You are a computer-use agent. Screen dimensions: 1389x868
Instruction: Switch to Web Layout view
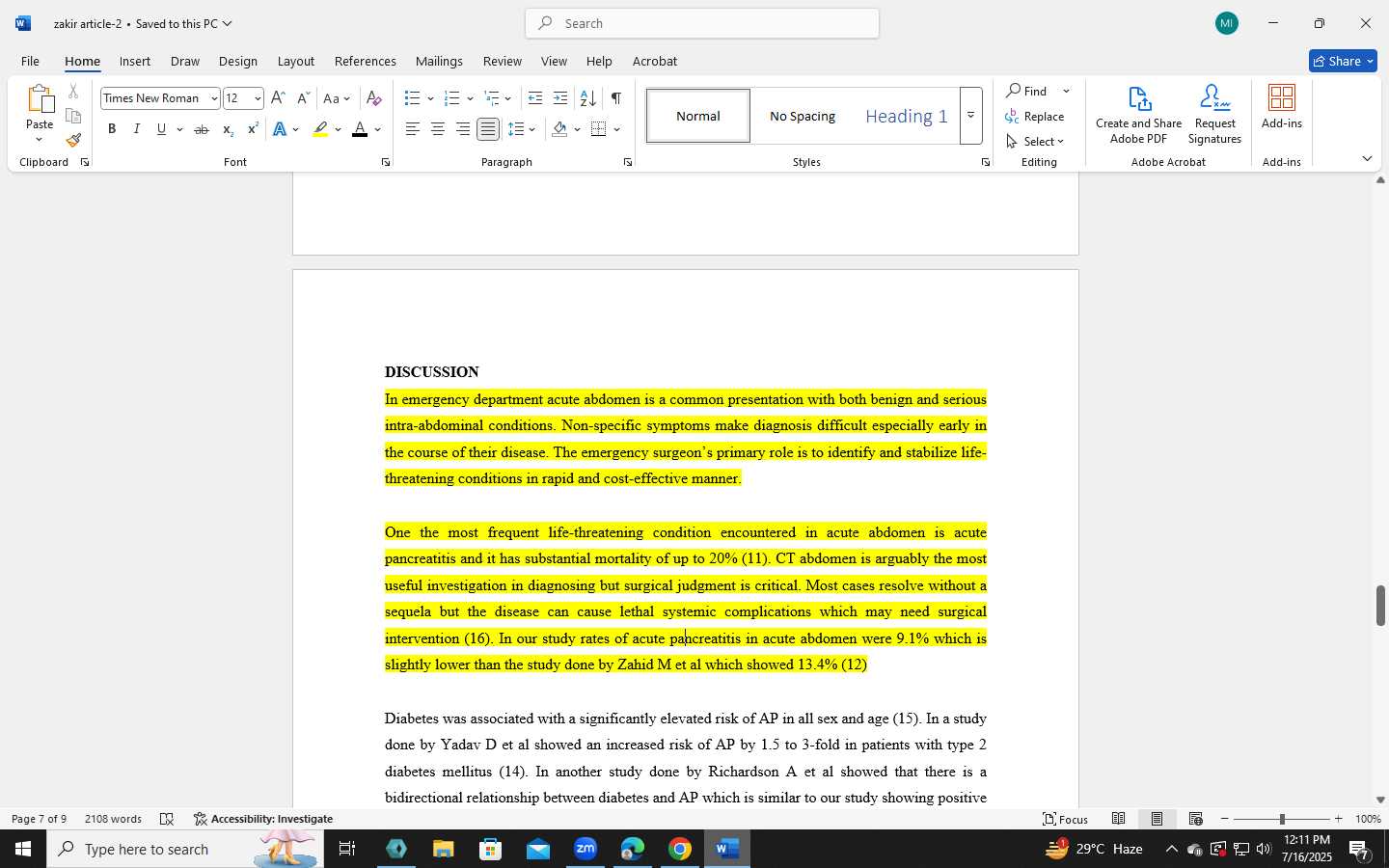coord(1195,819)
